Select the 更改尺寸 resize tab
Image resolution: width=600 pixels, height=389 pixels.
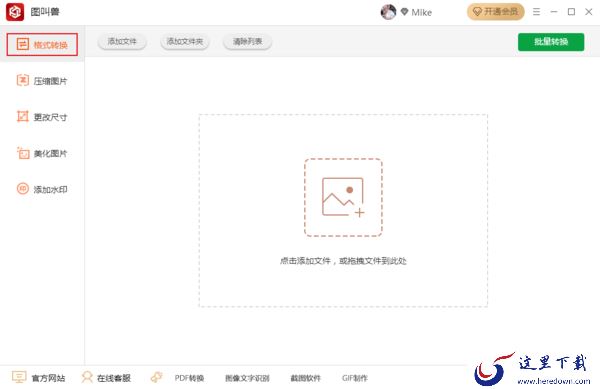pyautogui.click(x=42, y=117)
